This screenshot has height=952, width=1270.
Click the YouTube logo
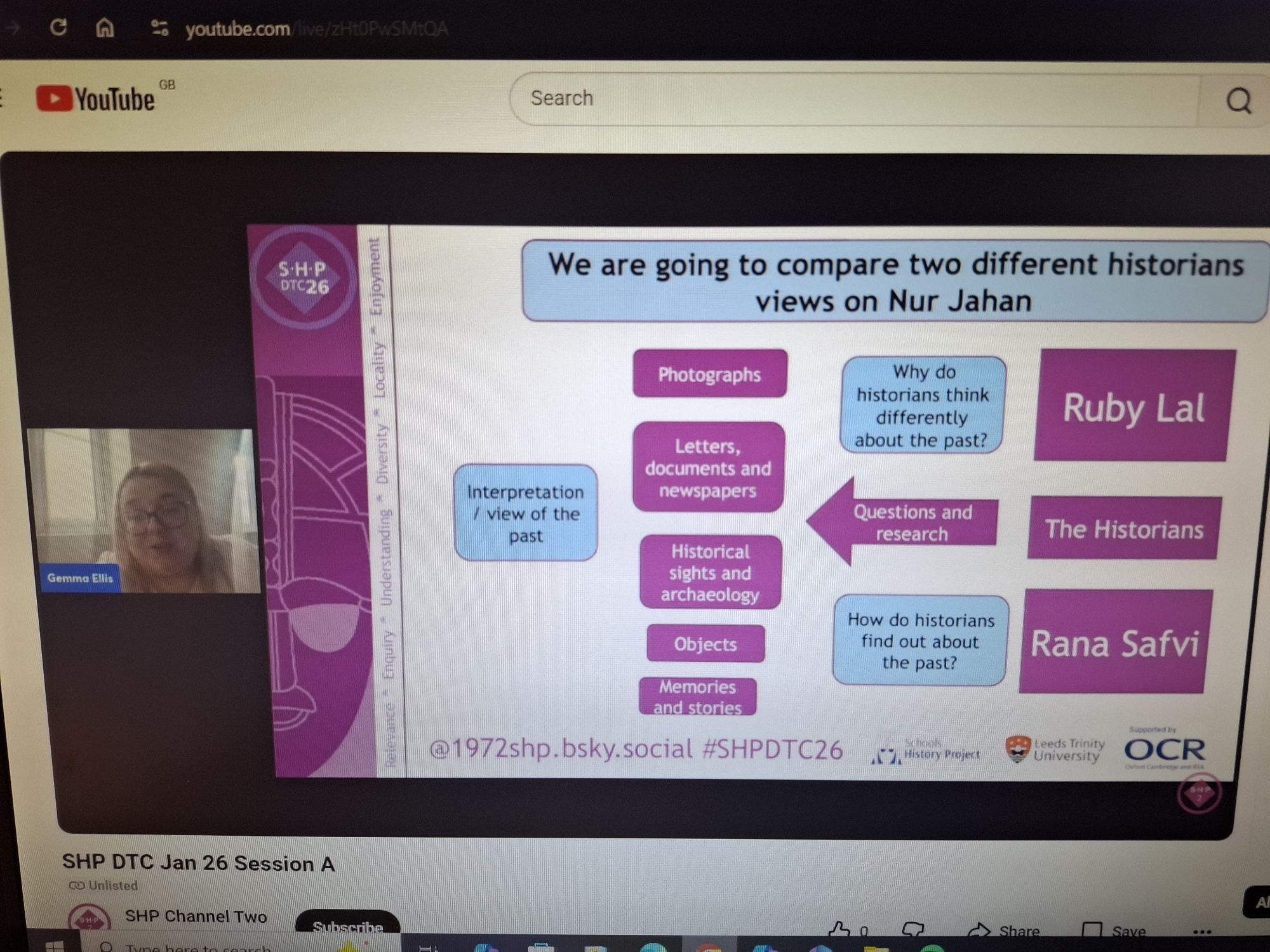(95, 99)
